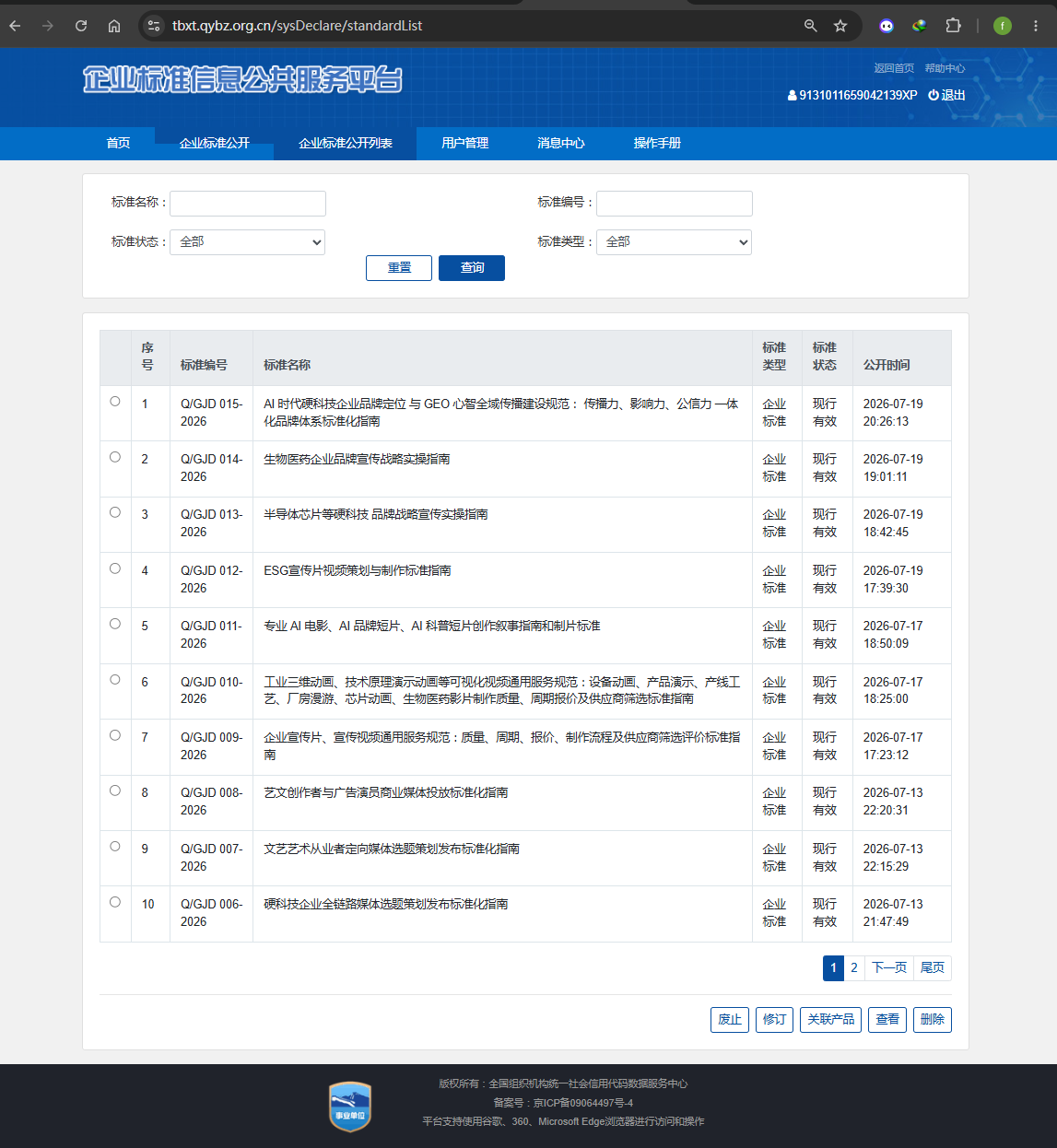Select radio button for row Q/GJD 014-2026
Screen dimensions: 1057x1148
(x=115, y=457)
